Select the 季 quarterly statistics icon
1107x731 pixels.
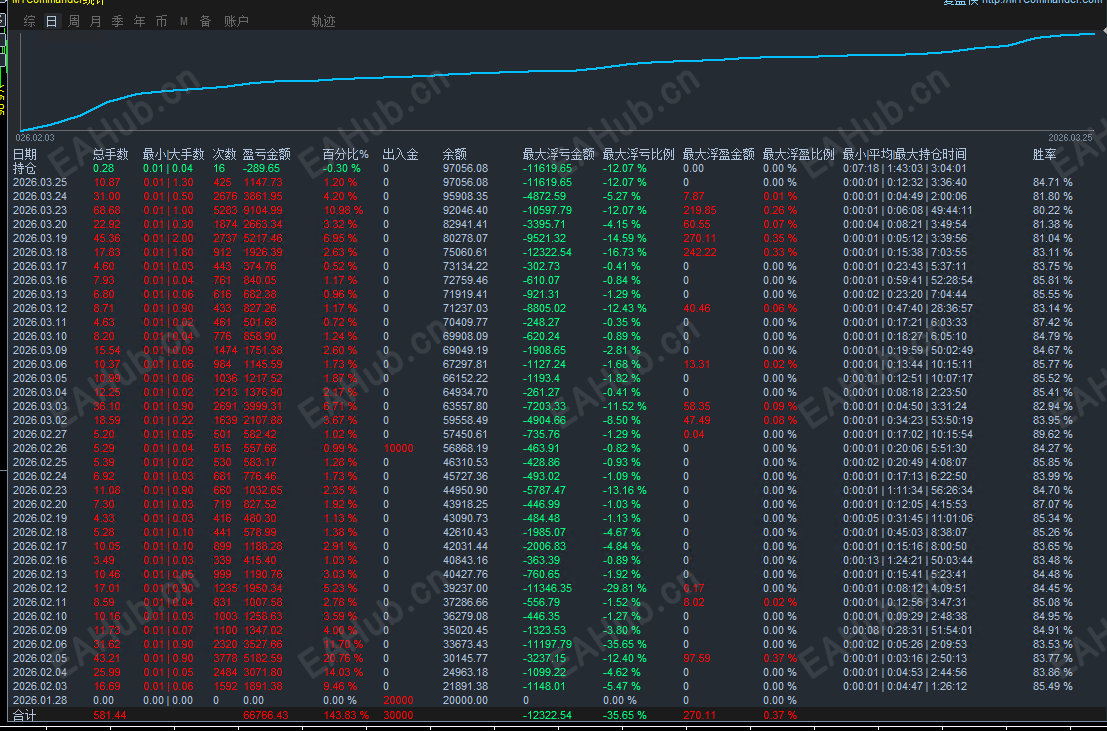point(118,20)
